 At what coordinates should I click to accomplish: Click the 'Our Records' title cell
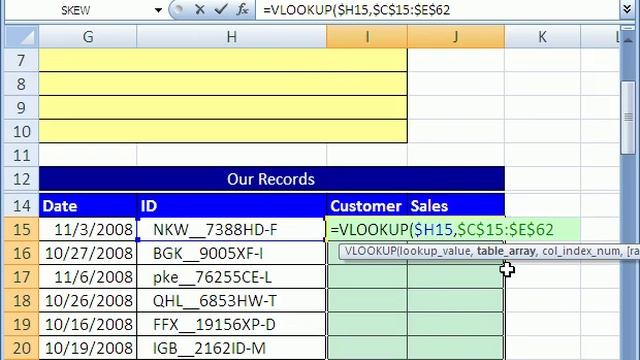coord(272,179)
